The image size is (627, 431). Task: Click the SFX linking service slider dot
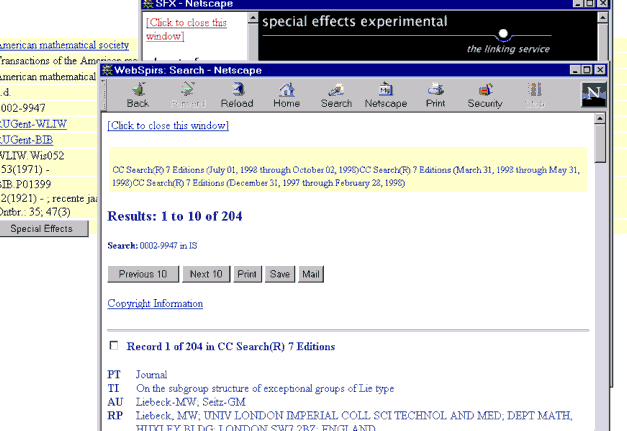point(503,33)
